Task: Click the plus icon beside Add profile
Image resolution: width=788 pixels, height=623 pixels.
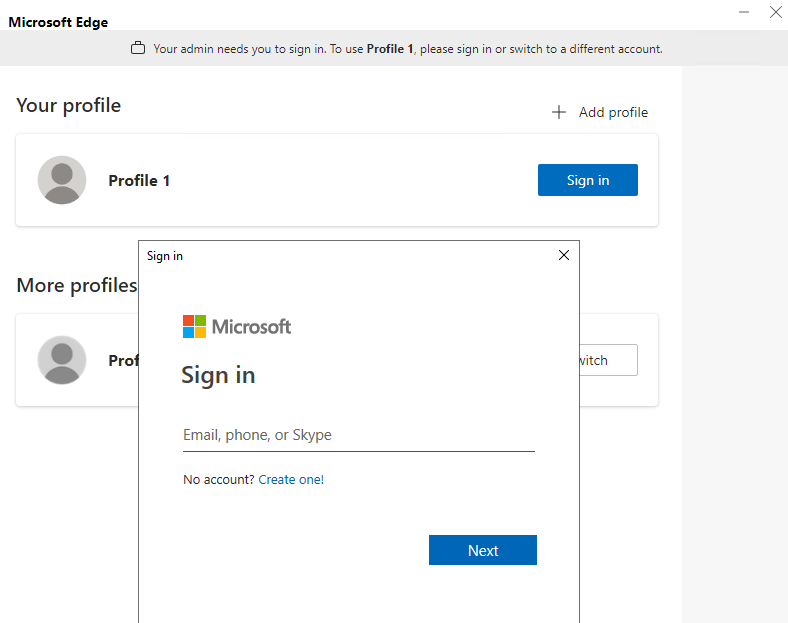Action: (x=558, y=112)
